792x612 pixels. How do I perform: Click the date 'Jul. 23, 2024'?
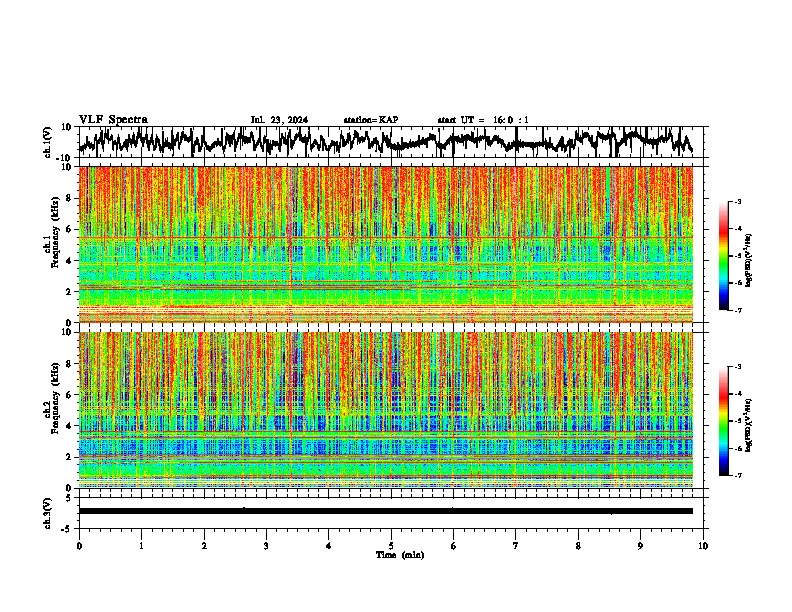click(x=279, y=120)
